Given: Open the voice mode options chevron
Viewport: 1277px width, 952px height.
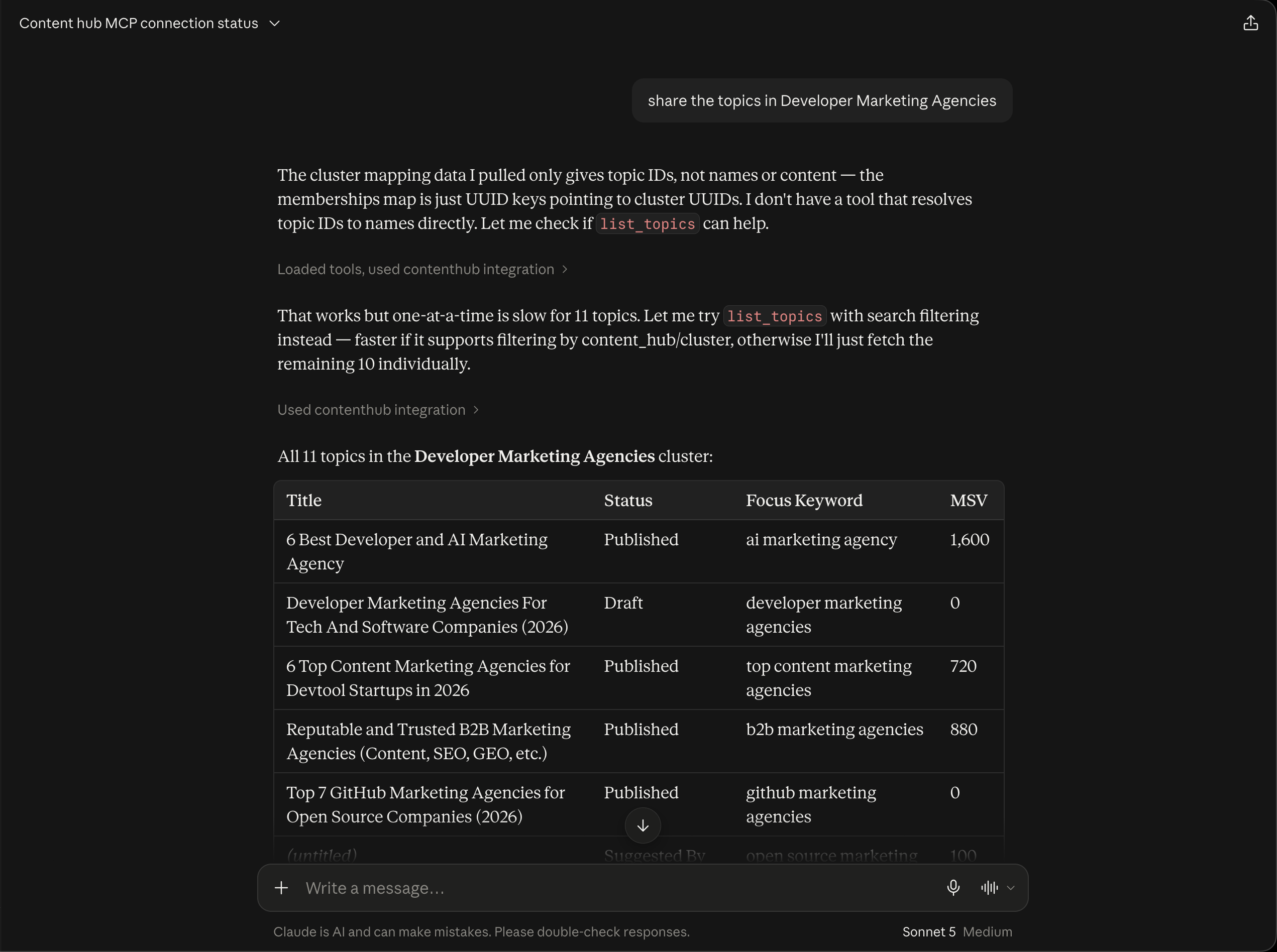Looking at the screenshot, I should pyautogui.click(x=1011, y=888).
